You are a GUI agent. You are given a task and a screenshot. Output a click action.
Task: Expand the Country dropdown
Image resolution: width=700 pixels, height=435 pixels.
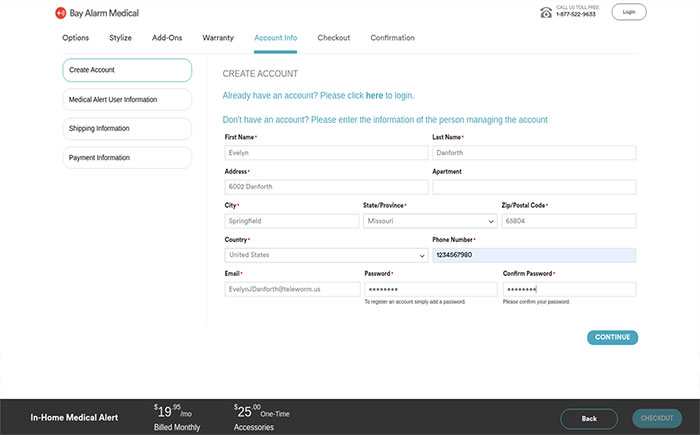point(326,255)
